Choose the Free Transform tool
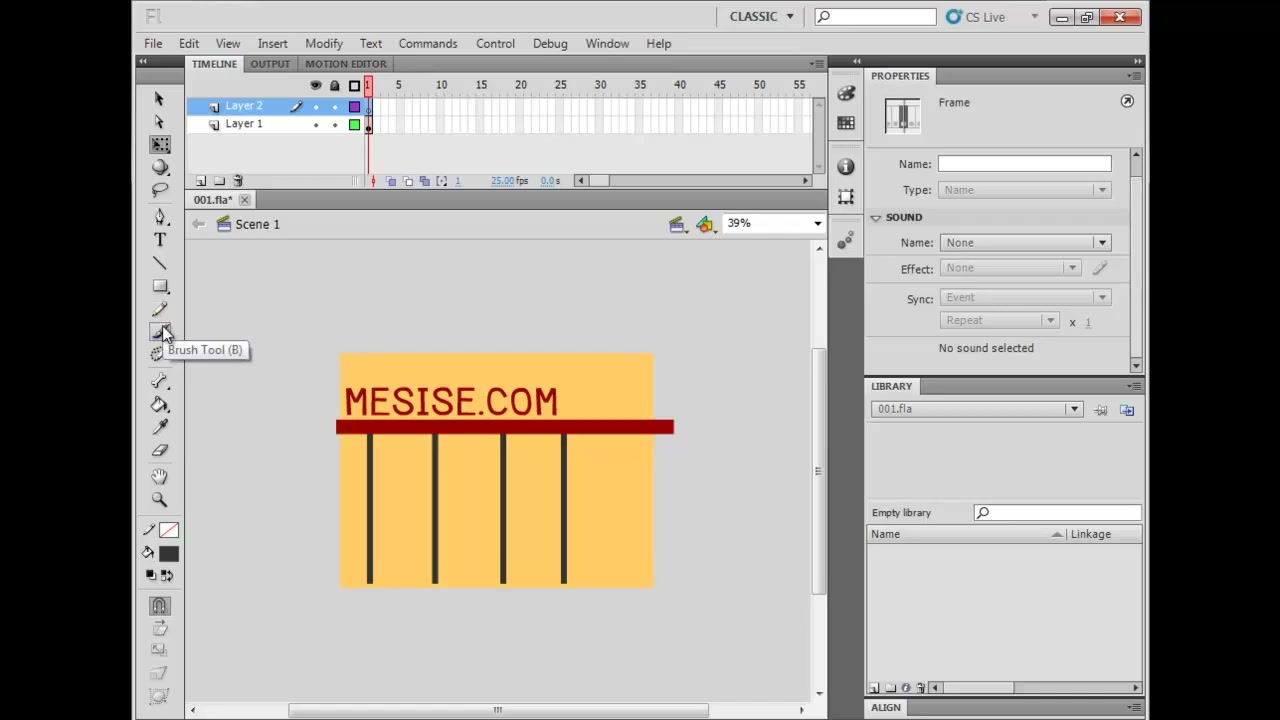This screenshot has height=720, width=1280. click(160, 145)
